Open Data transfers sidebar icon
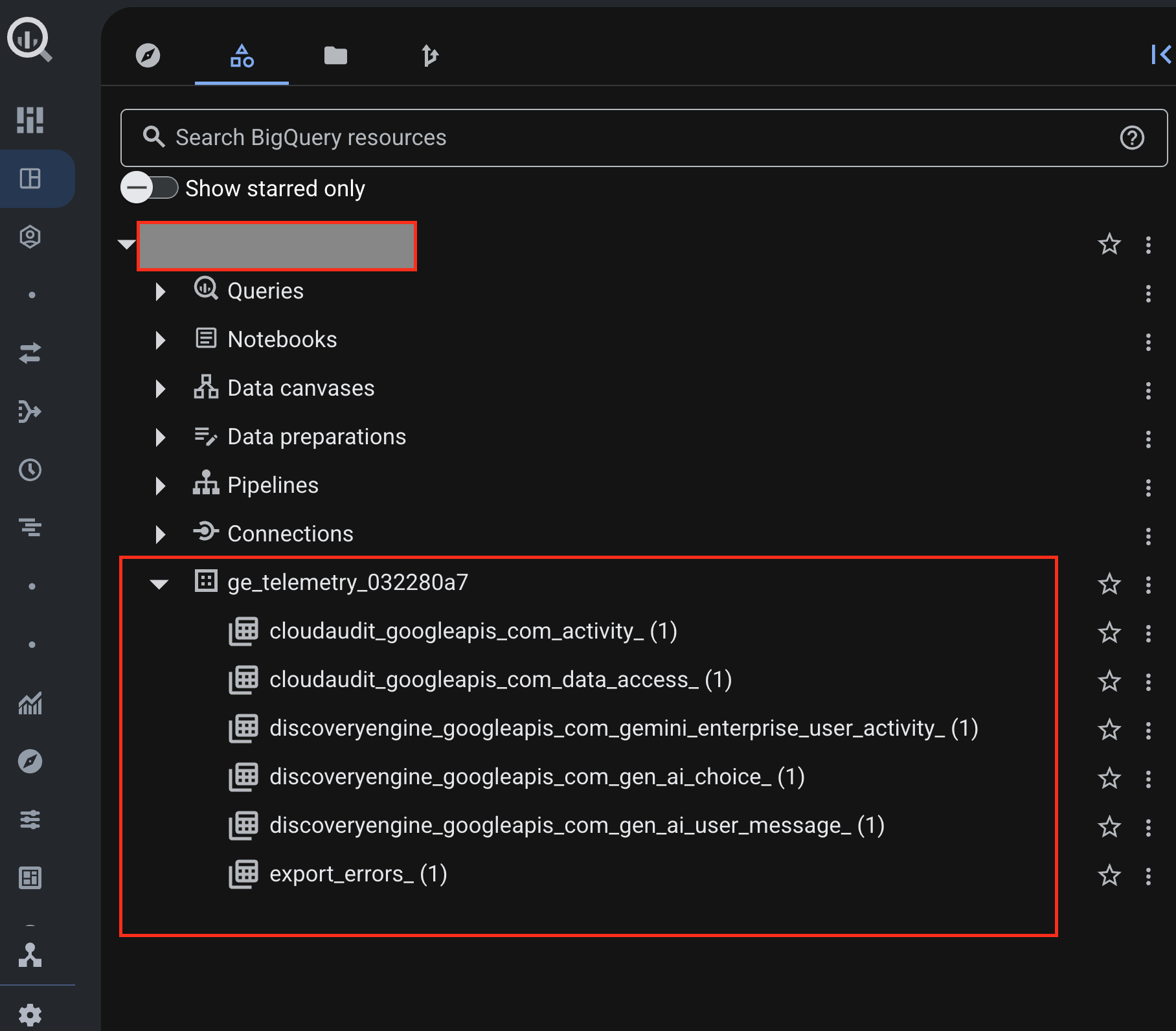 coord(30,353)
